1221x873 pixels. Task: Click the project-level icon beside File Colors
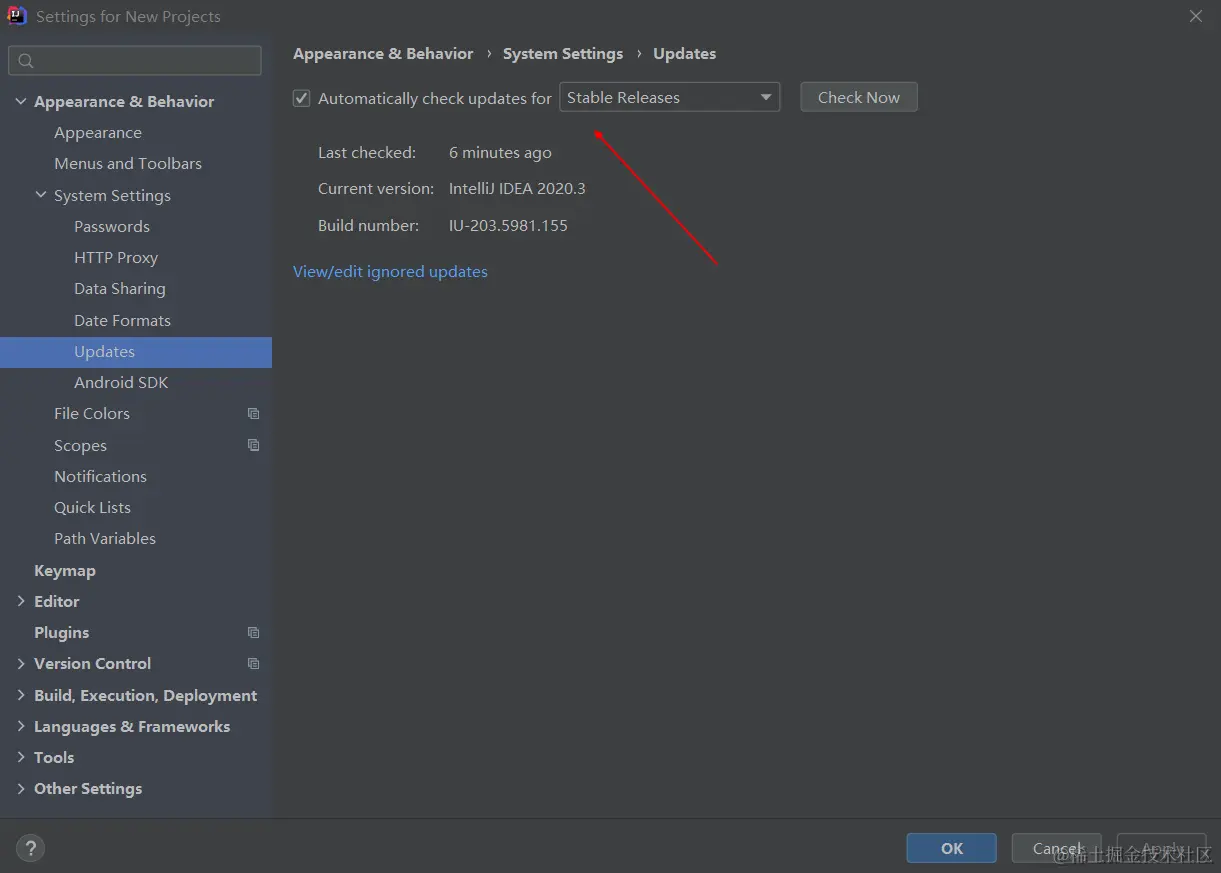pyautogui.click(x=253, y=413)
